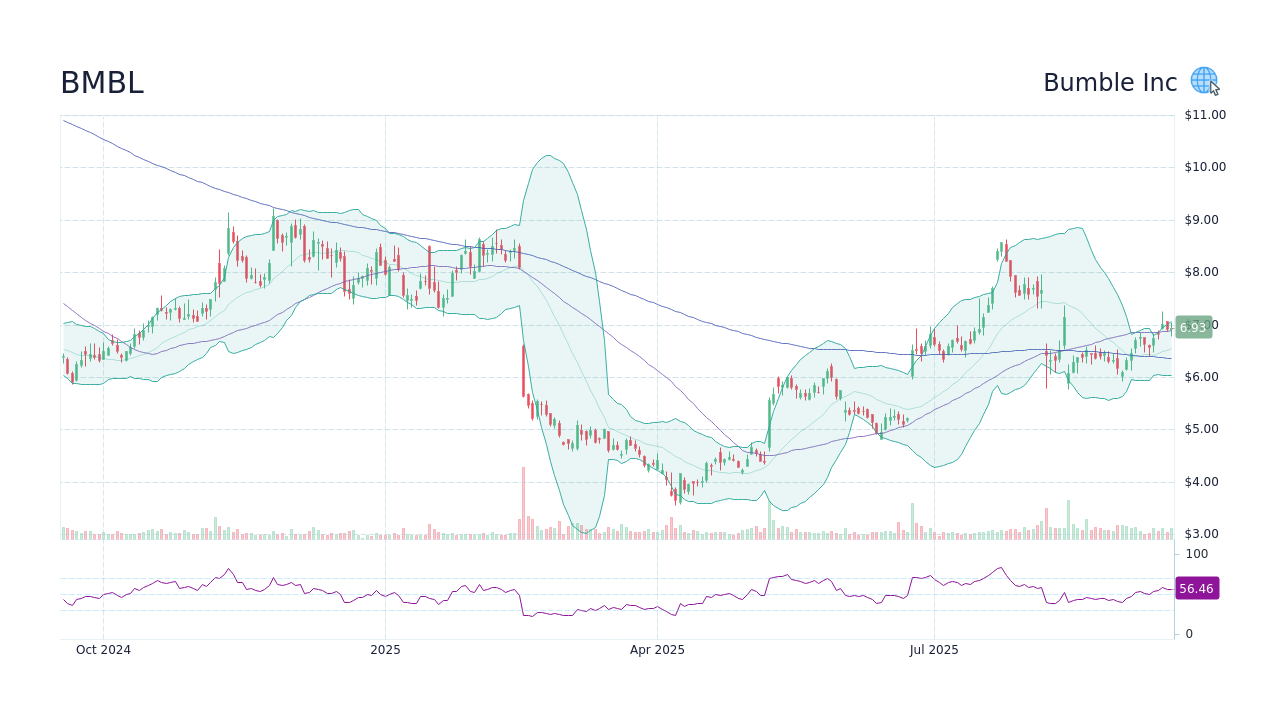This screenshot has height=720, width=1280.
Task: Click the purple RSI line at its August peak
Action: pos(1000,567)
